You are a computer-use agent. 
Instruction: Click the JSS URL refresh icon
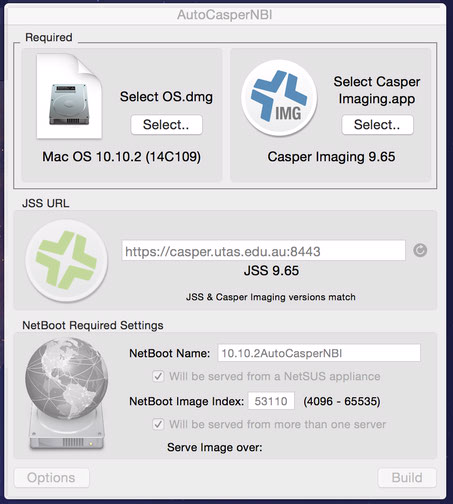(420, 250)
